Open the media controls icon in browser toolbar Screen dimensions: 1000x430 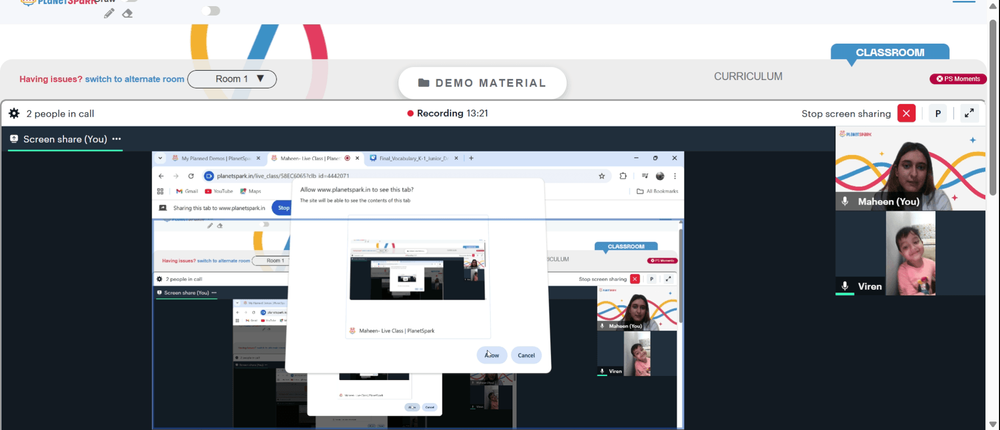pos(645,175)
